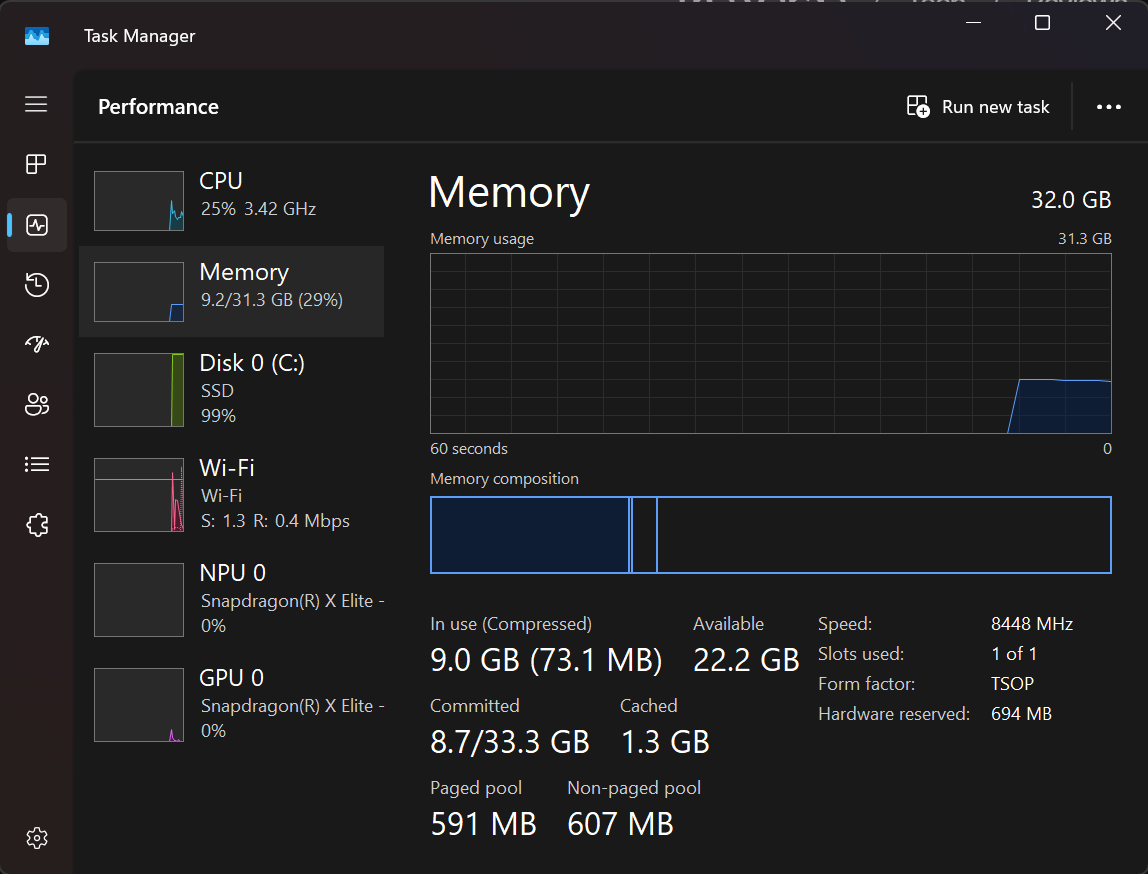The width and height of the screenshot is (1148, 874).
Task: Click the 1 of 1 slots used value
Action: click(1013, 654)
